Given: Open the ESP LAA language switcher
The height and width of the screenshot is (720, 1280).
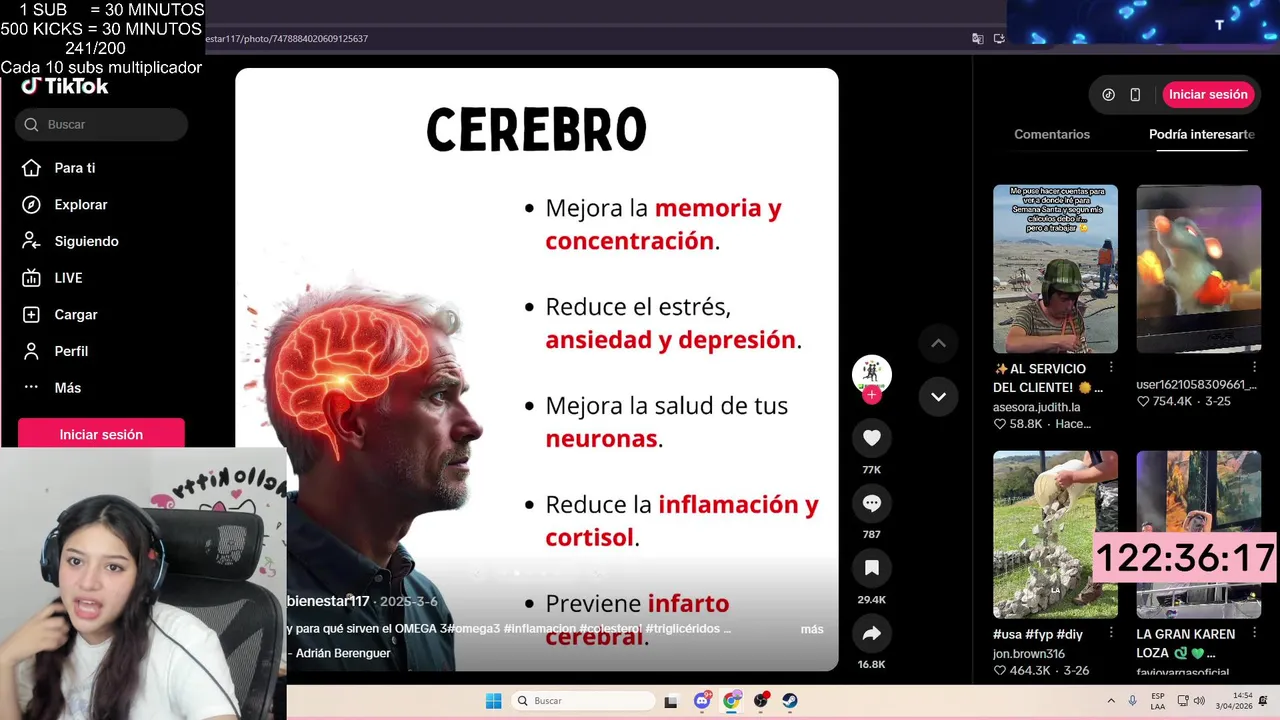Looking at the screenshot, I should click(x=1158, y=701).
